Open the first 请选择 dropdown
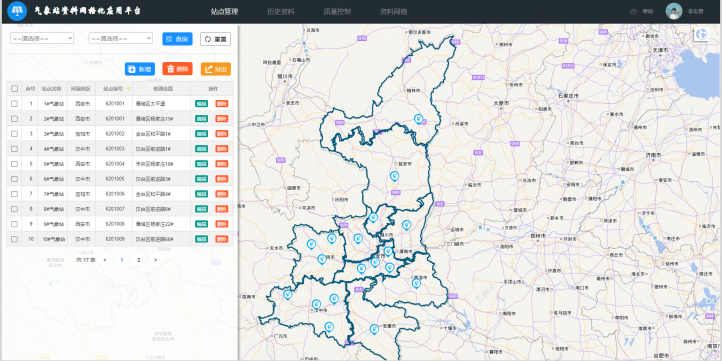 tap(42, 38)
